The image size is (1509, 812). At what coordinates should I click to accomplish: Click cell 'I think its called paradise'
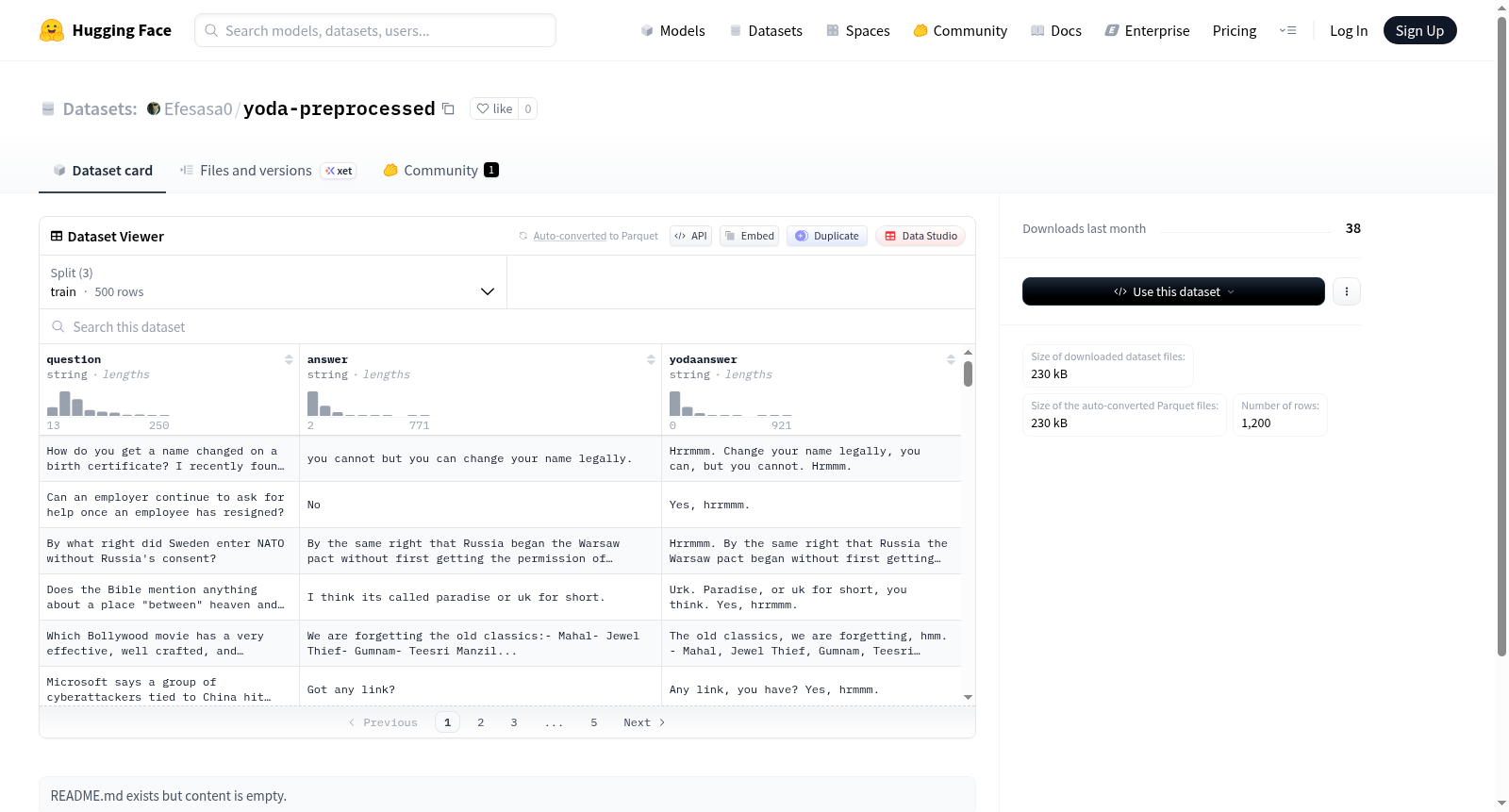[480, 597]
